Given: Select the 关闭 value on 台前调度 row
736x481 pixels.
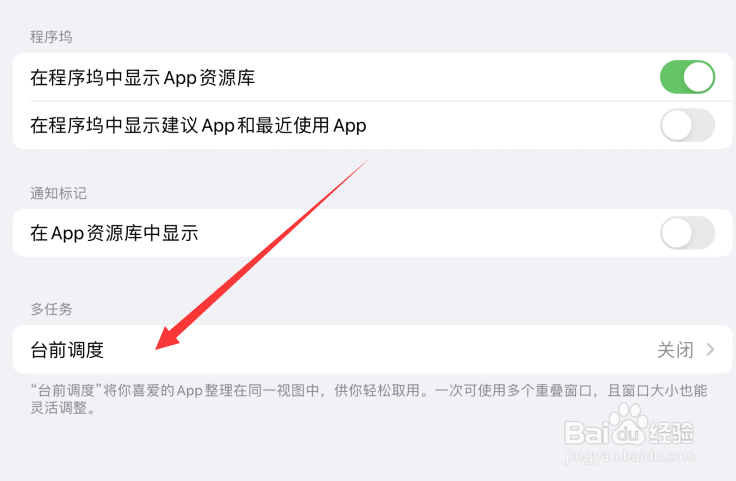Looking at the screenshot, I should (675, 350).
